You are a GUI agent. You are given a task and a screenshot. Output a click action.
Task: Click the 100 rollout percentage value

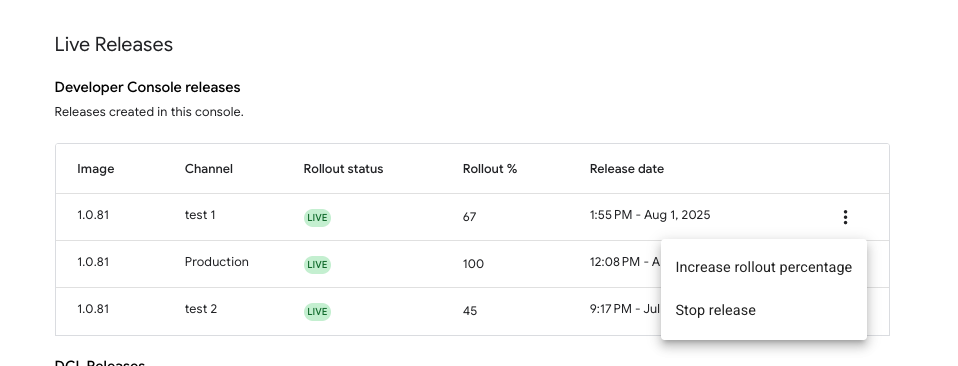pyautogui.click(x=473, y=264)
